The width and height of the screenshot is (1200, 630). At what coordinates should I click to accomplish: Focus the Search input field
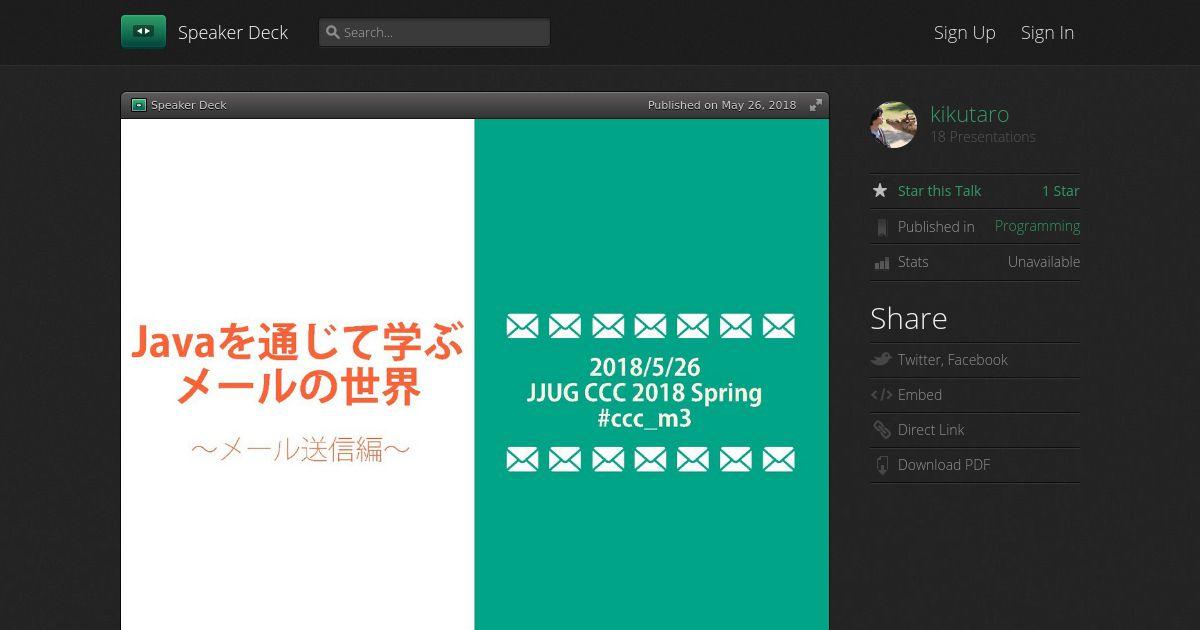[x=434, y=32]
